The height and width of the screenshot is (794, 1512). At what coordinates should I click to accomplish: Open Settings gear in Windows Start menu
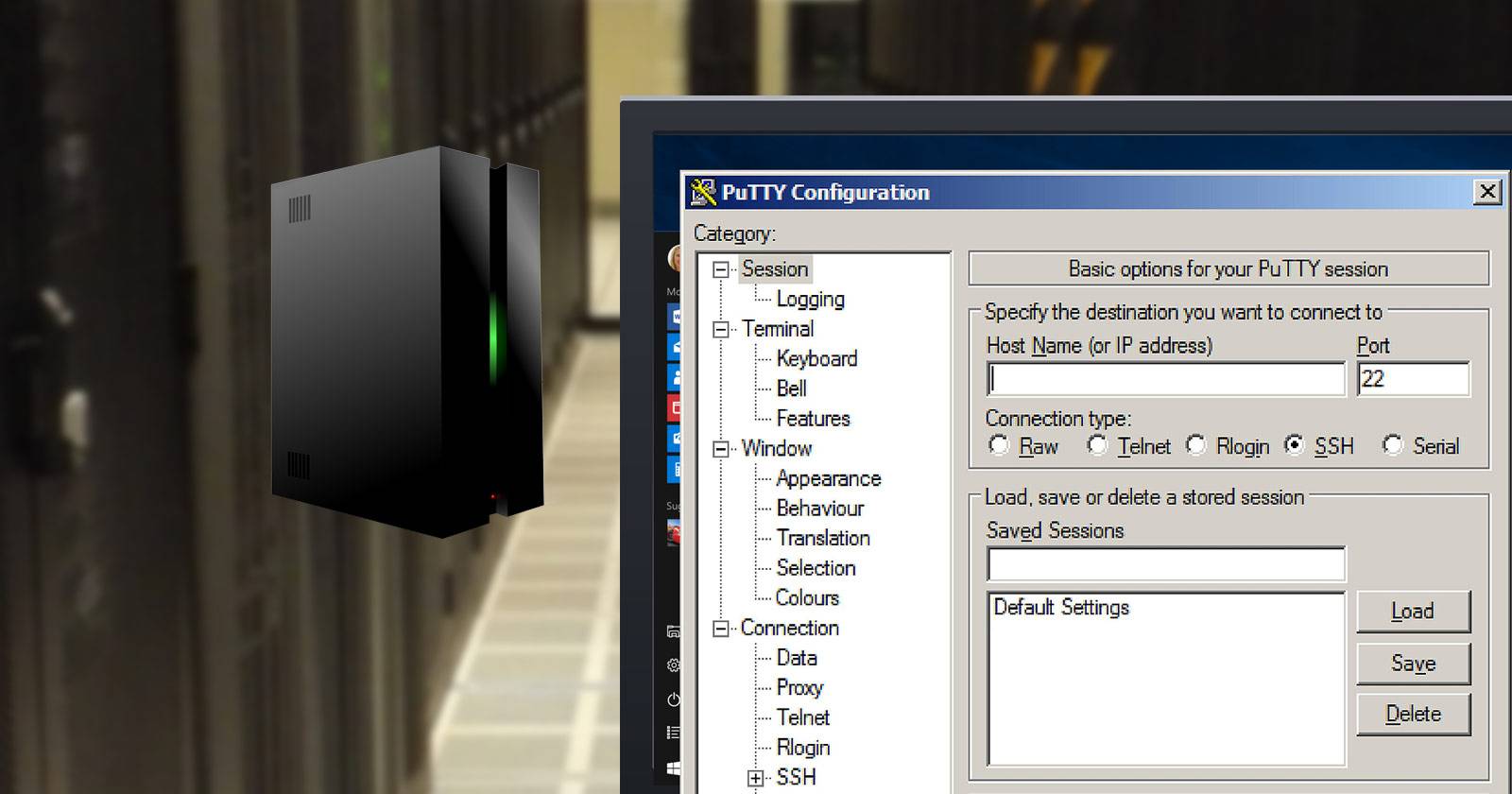673,665
